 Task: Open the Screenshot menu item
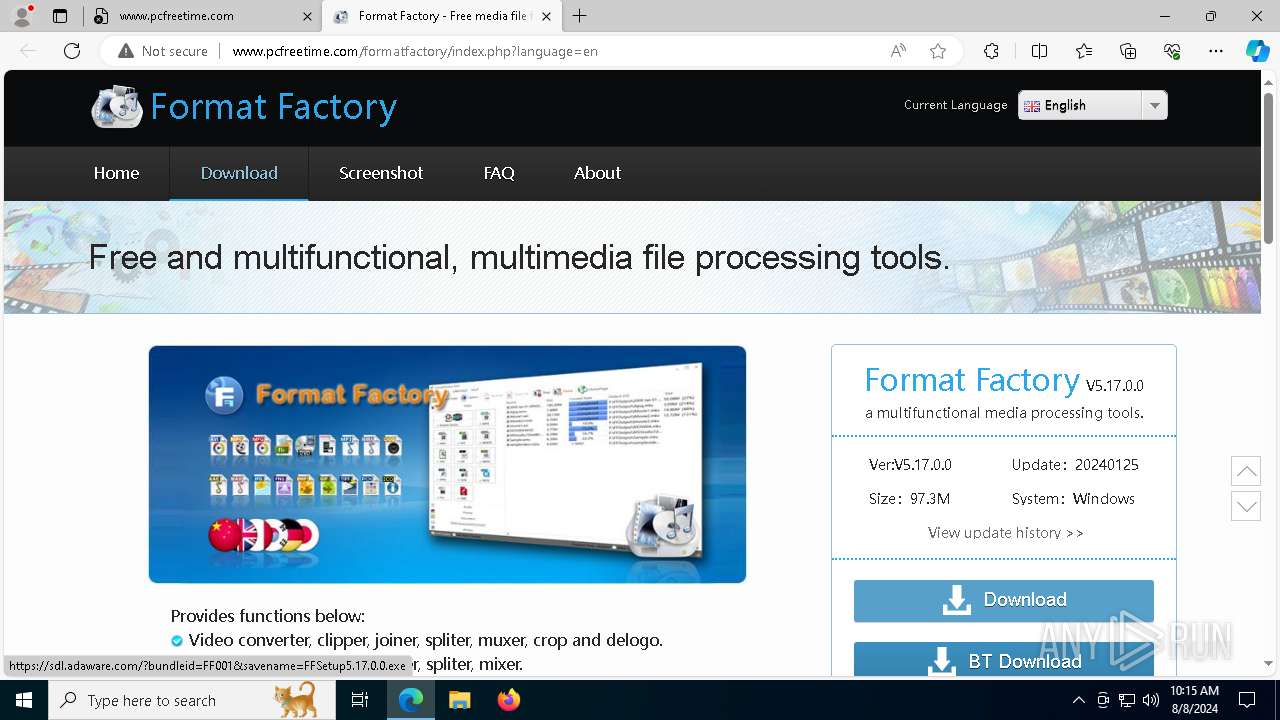tap(381, 173)
